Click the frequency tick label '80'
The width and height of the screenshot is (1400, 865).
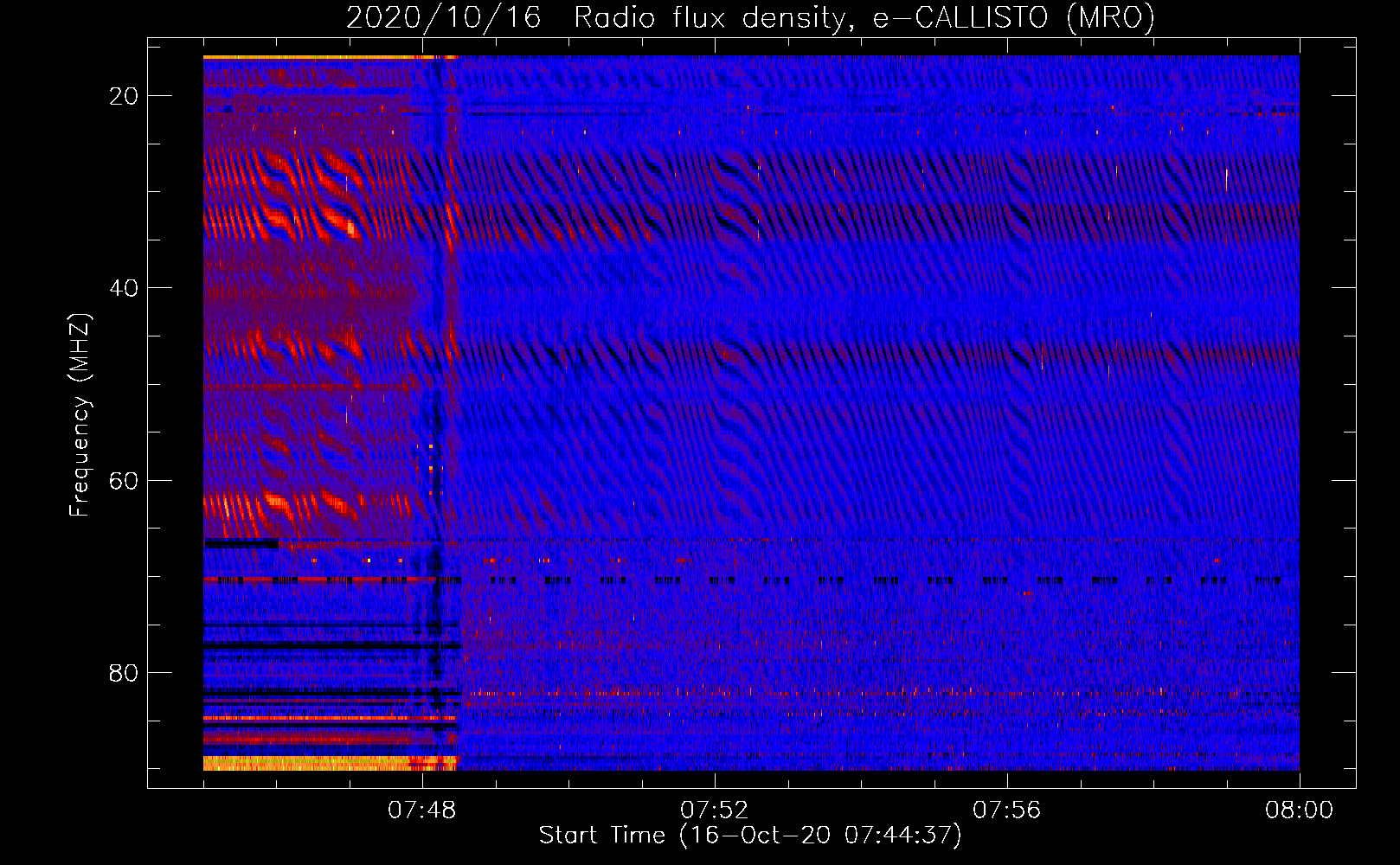coord(124,672)
